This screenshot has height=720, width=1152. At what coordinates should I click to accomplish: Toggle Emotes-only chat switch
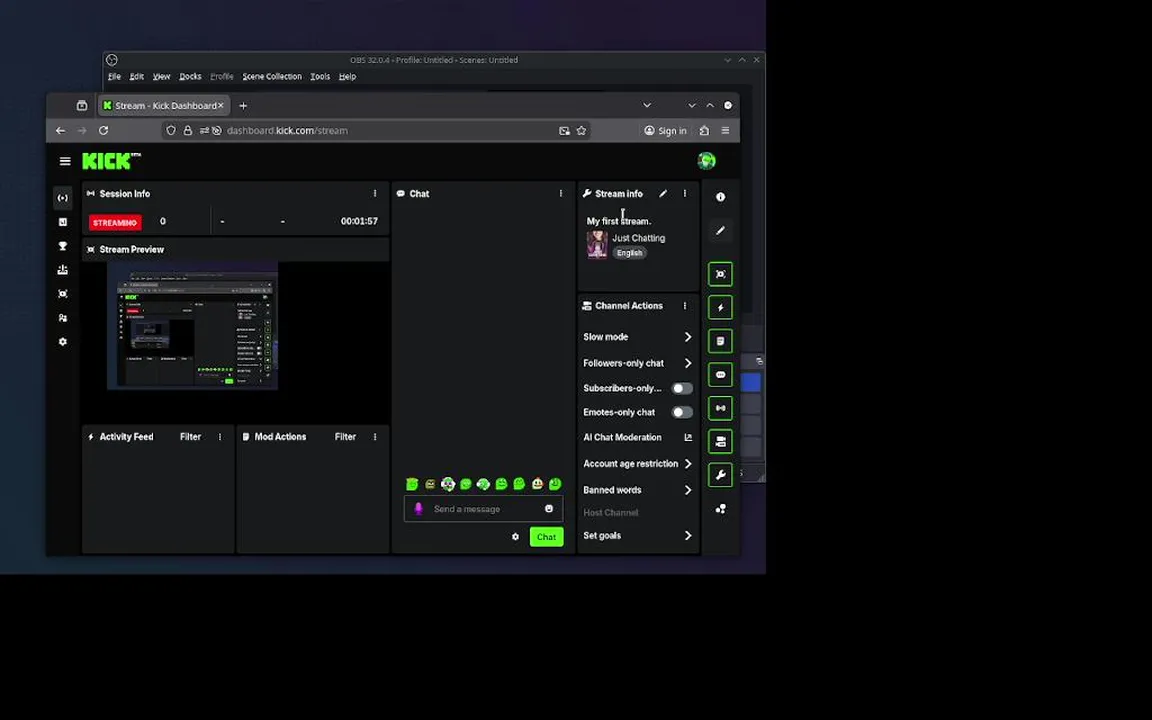point(682,412)
